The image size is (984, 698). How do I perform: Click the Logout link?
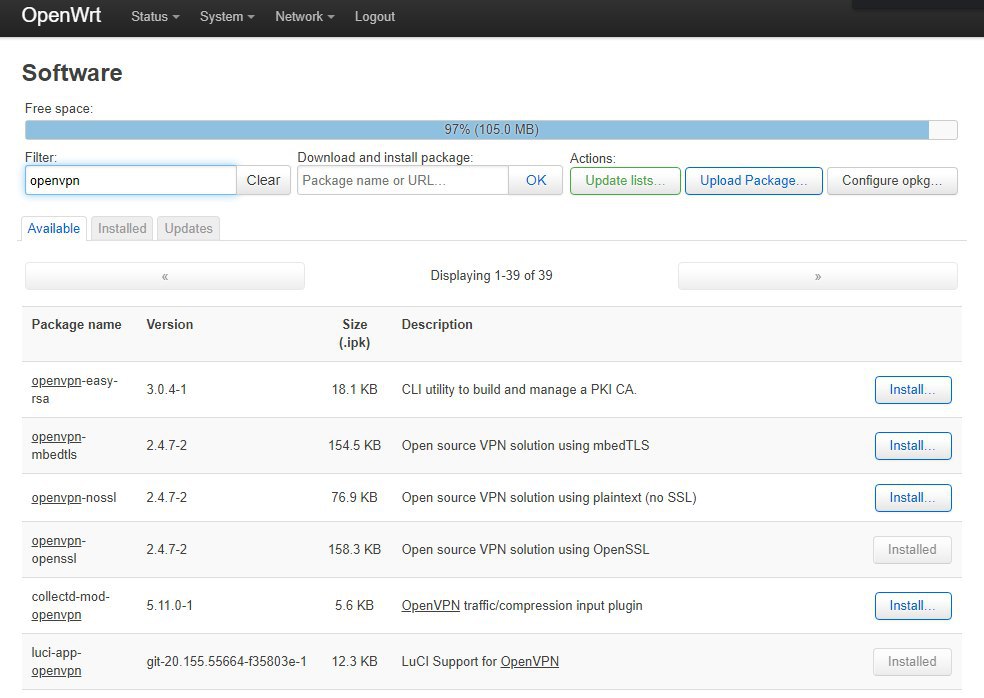tap(375, 17)
